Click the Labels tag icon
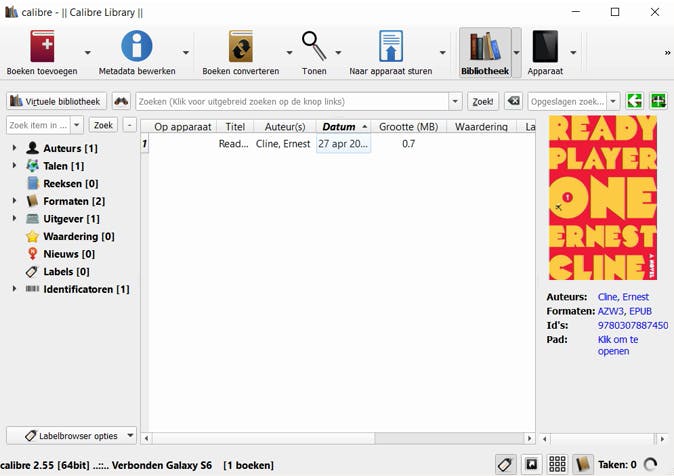Image resolution: width=674 pixels, height=476 pixels. pyautogui.click(x=32, y=272)
